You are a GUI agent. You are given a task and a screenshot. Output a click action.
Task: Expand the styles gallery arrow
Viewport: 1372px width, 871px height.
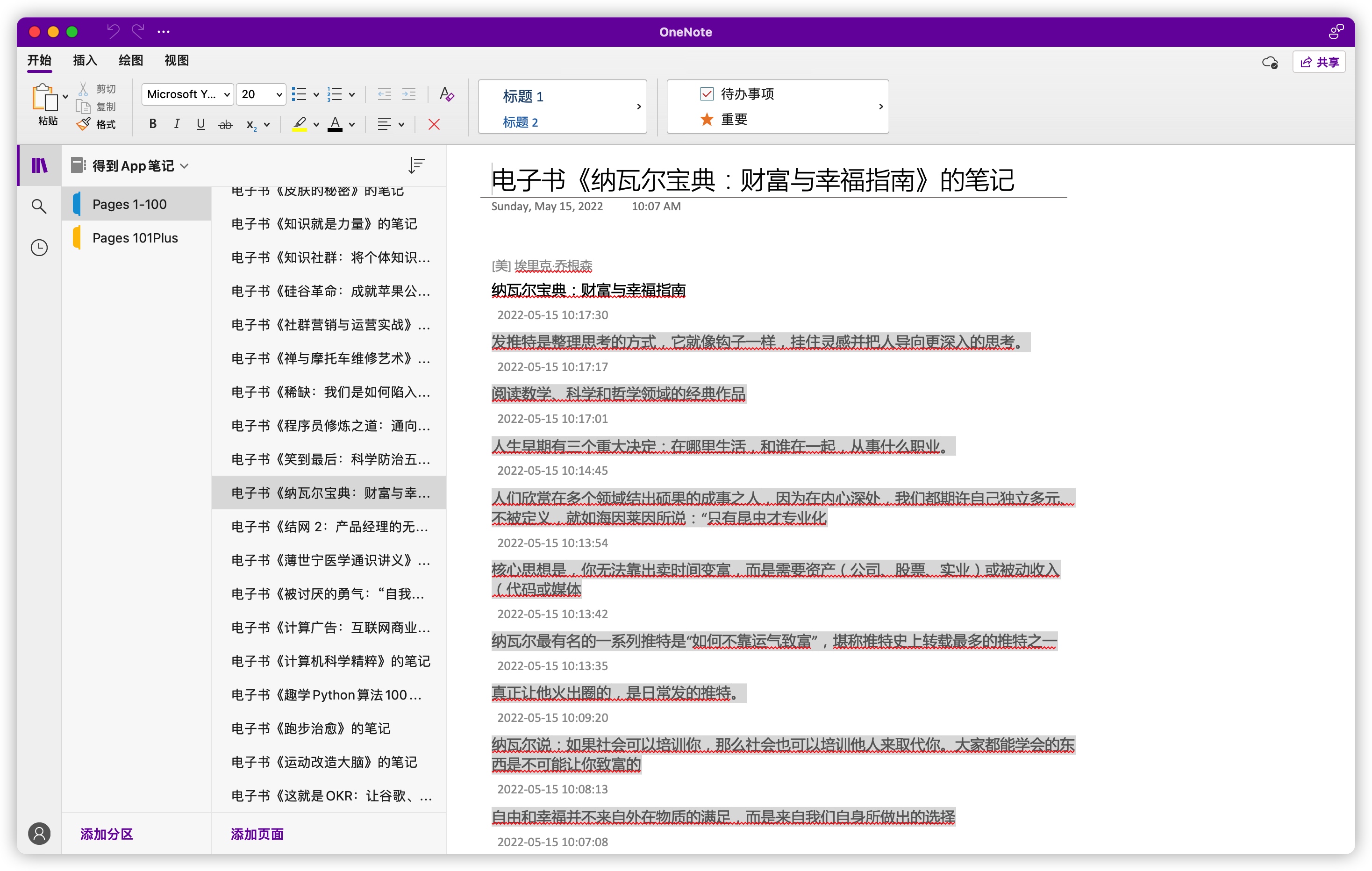(639, 107)
